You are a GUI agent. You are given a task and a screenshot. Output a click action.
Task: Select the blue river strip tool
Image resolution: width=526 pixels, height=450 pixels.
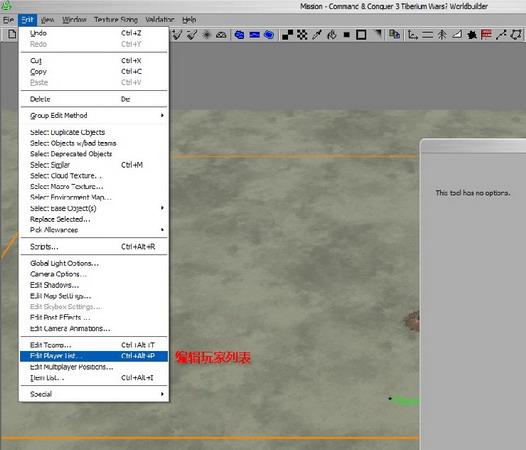tap(254, 35)
